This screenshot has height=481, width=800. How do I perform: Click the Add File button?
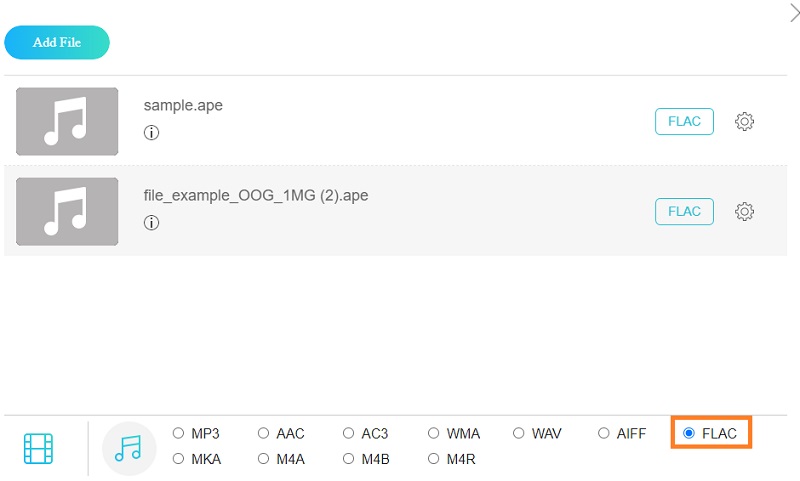tap(57, 43)
